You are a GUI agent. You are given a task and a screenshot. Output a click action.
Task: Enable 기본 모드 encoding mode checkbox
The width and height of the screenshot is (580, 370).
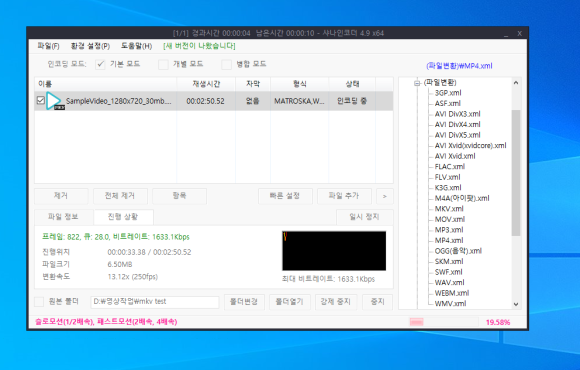pyautogui.click(x=100, y=64)
